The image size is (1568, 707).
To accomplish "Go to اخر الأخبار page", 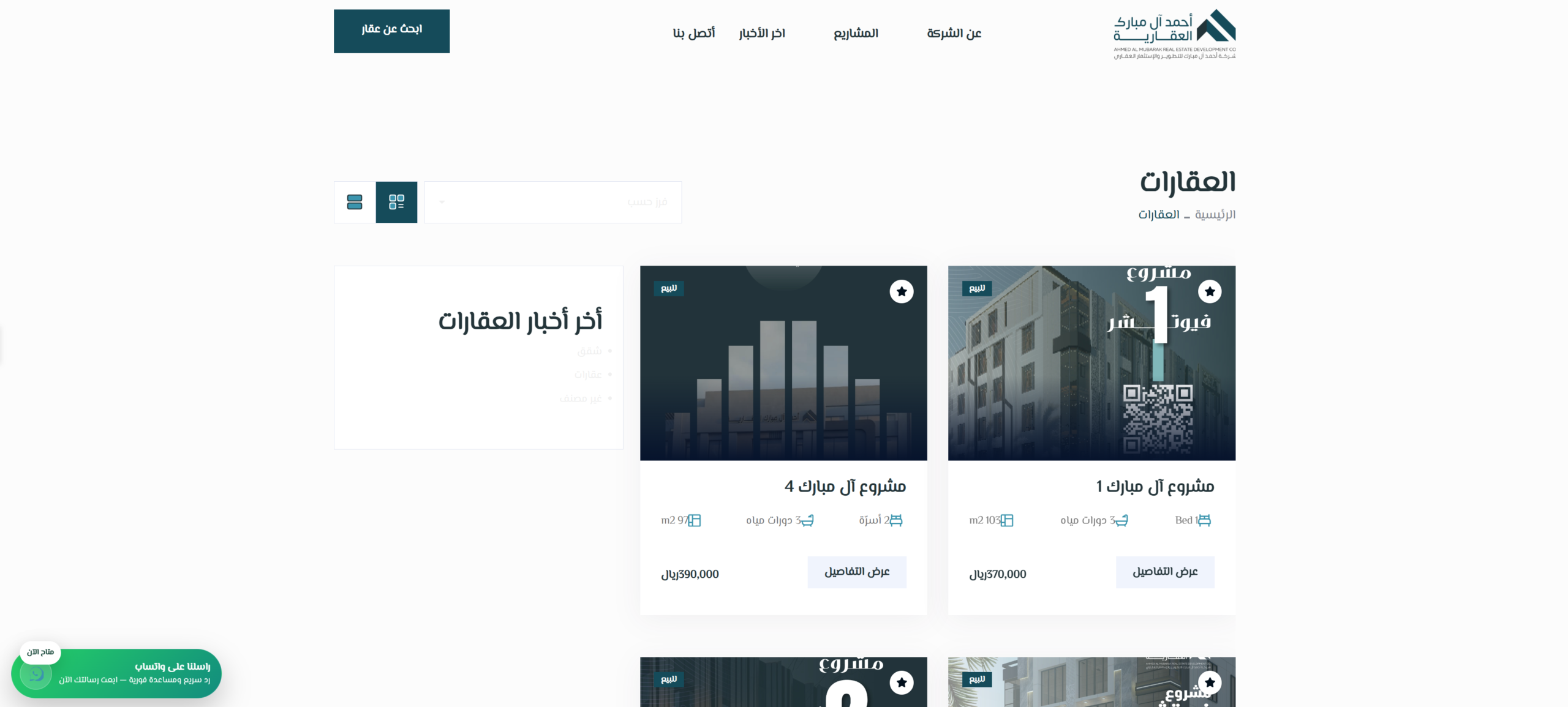I will pyautogui.click(x=762, y=33).
